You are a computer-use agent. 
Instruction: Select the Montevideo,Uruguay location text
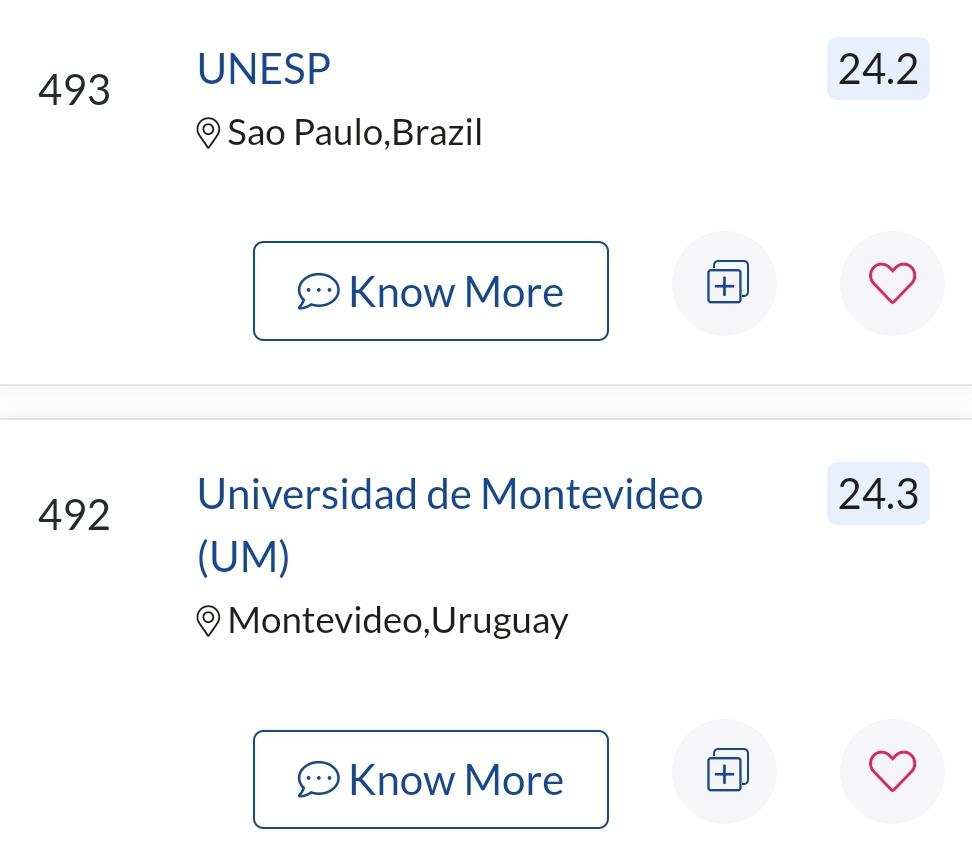pyautogui.click(x=398, y=621)
